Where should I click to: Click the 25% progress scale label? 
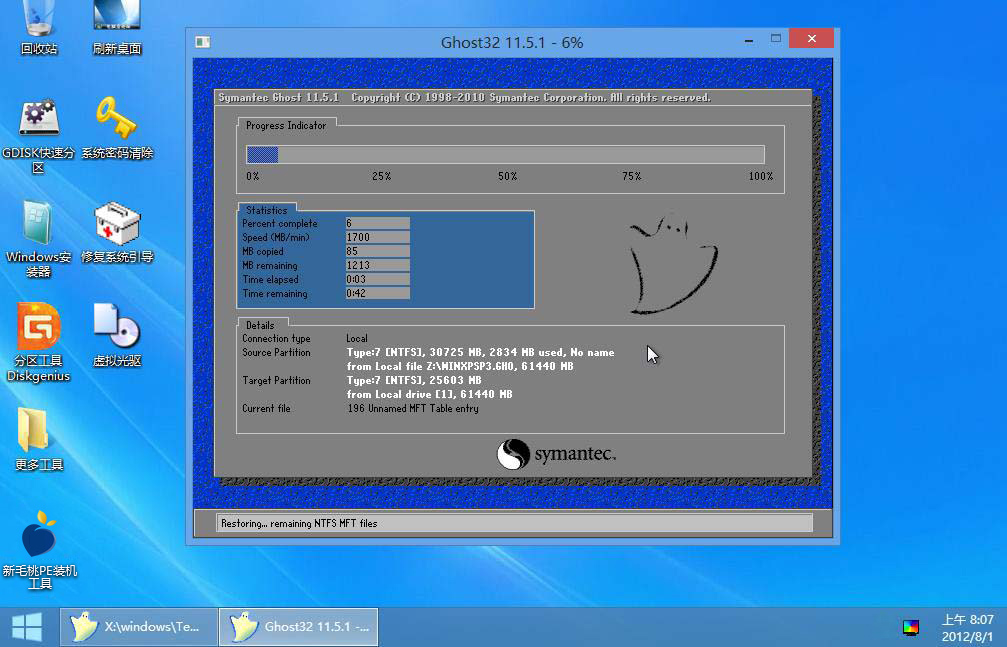click(x=381, y=176)
